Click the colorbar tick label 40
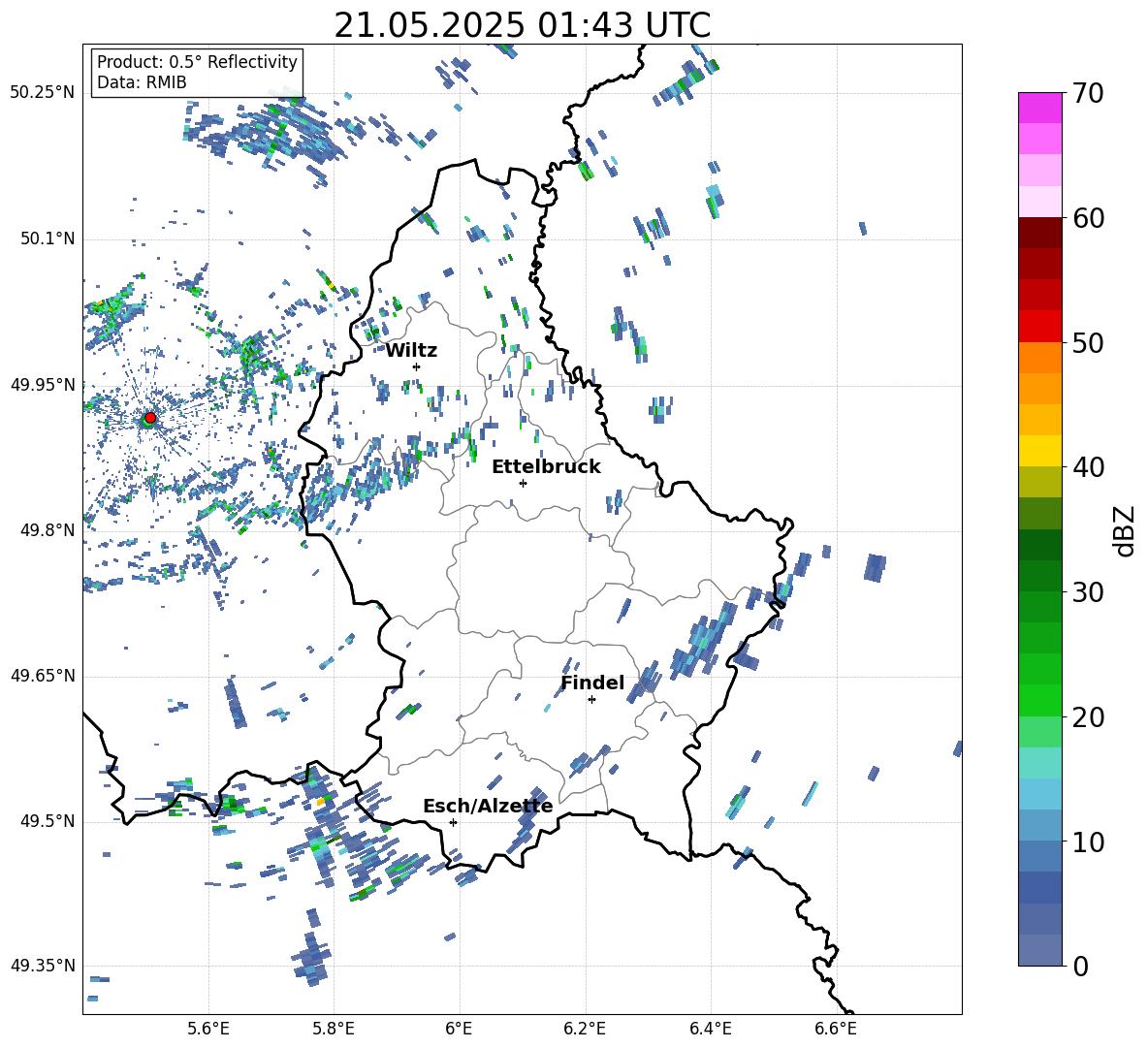The image size is (1148, 1048). point(1088,467)
